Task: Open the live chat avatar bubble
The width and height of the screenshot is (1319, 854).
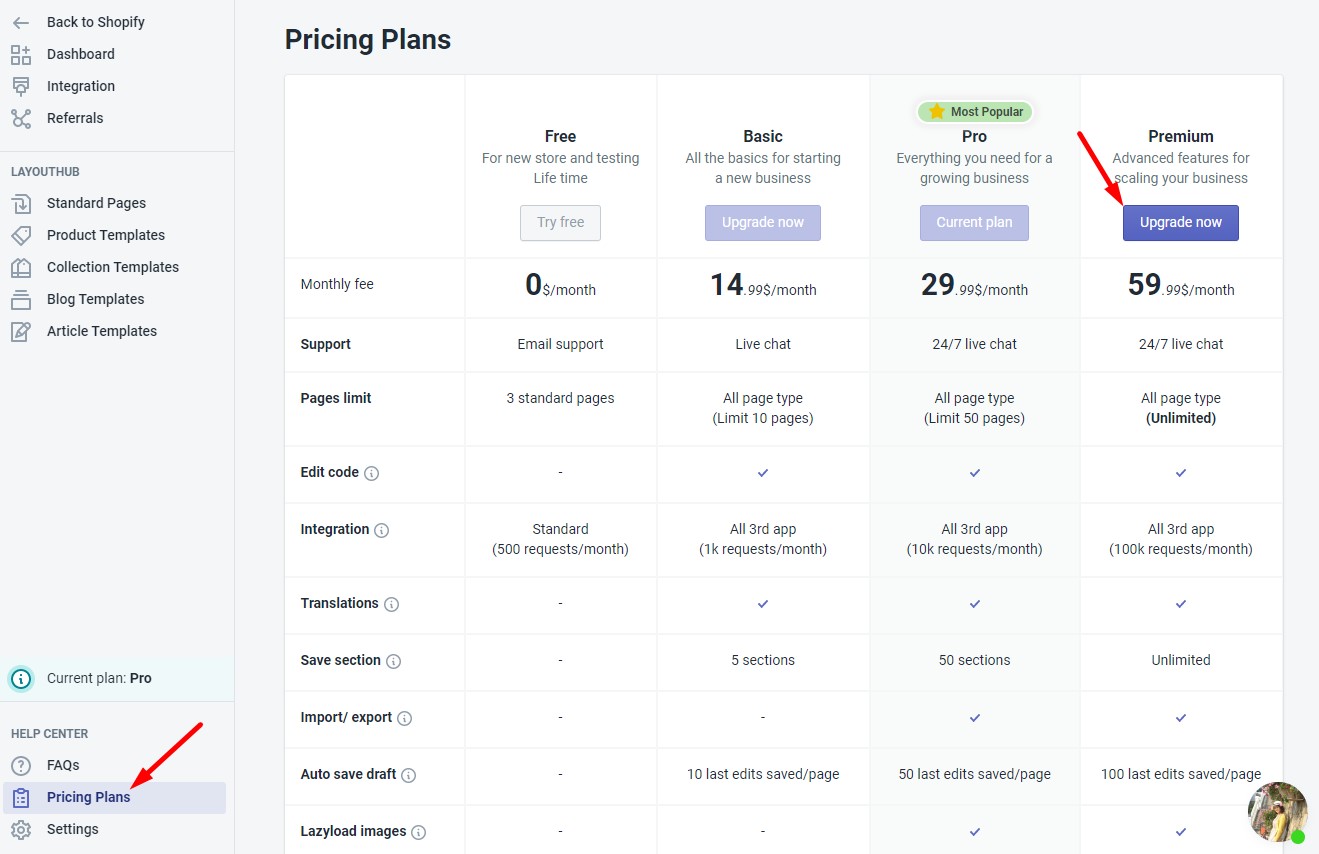Action: [1277, 811]
